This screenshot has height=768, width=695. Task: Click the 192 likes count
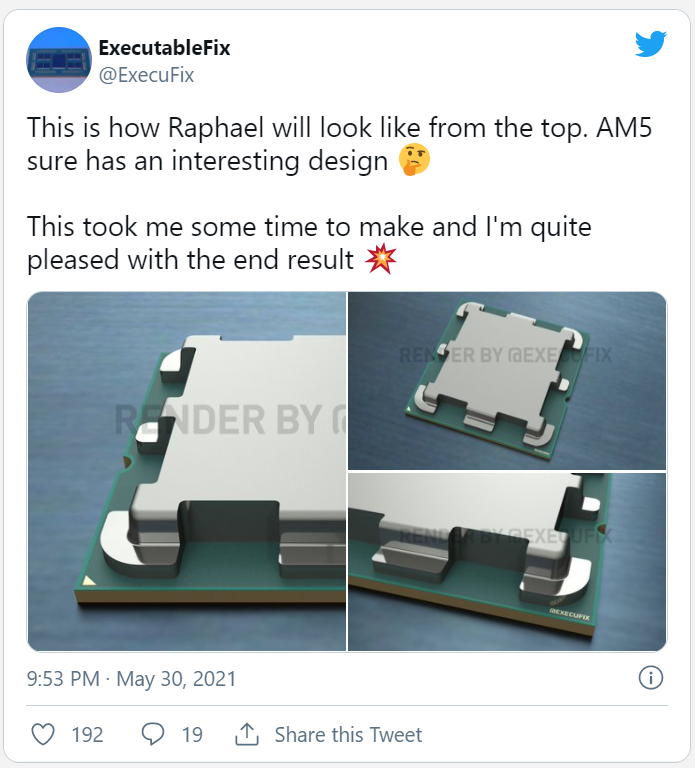tap(87, 735)
